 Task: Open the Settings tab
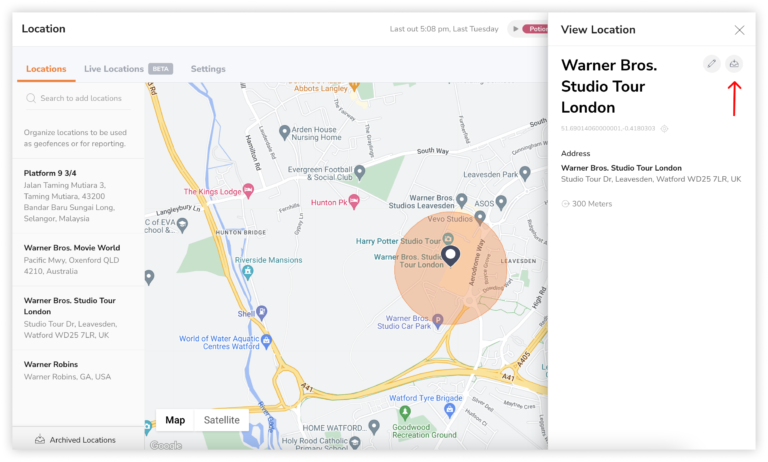208,69
